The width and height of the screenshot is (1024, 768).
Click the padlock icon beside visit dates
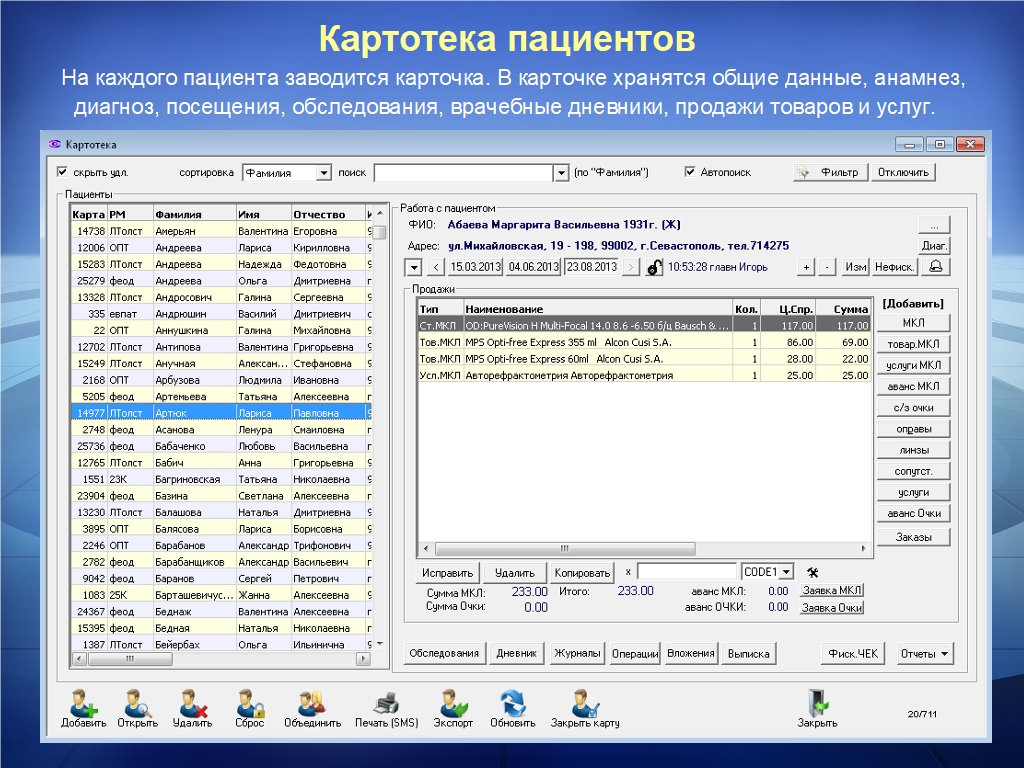[x=654, y=267]
